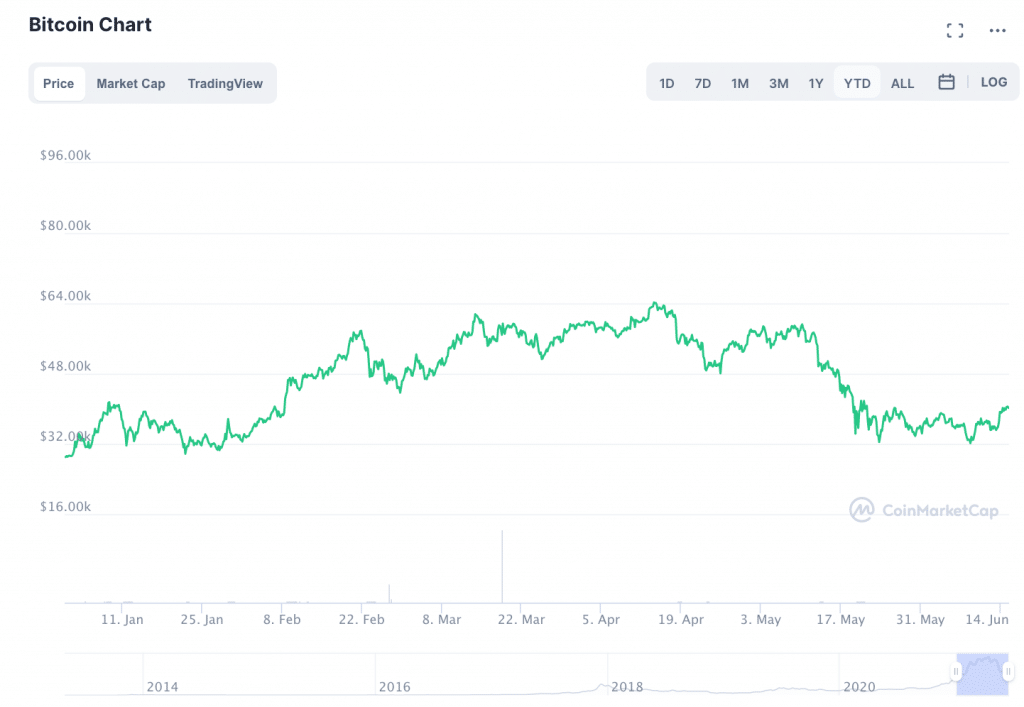The image size is (1024, 707).
Task: Open the TradingView chart tab
Action: click(x=225, y=83)
